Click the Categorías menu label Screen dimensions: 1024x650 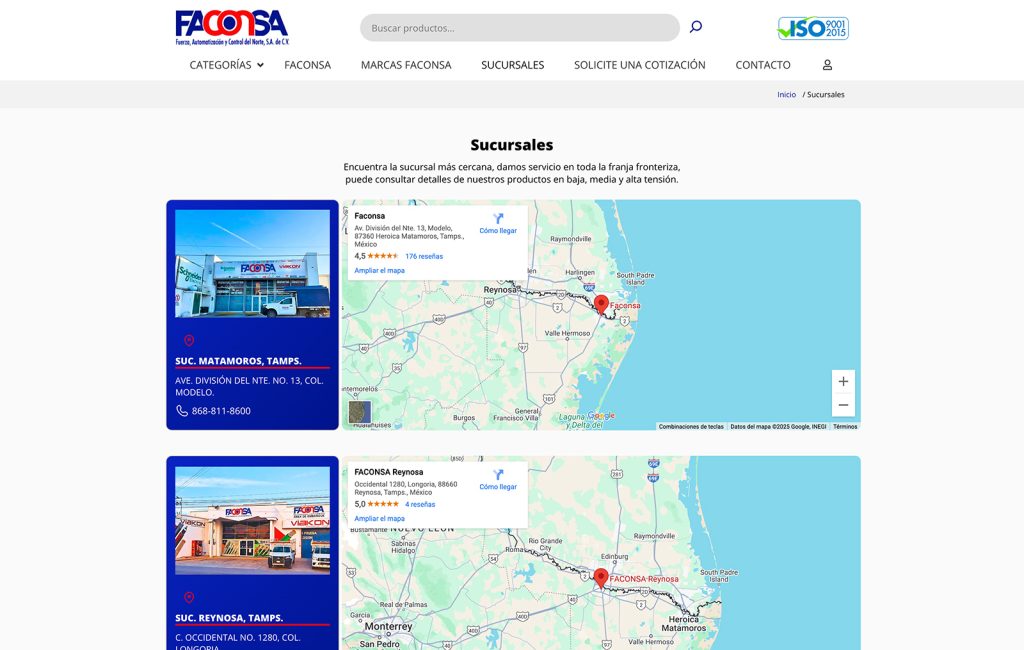click(x=220, y=65)
